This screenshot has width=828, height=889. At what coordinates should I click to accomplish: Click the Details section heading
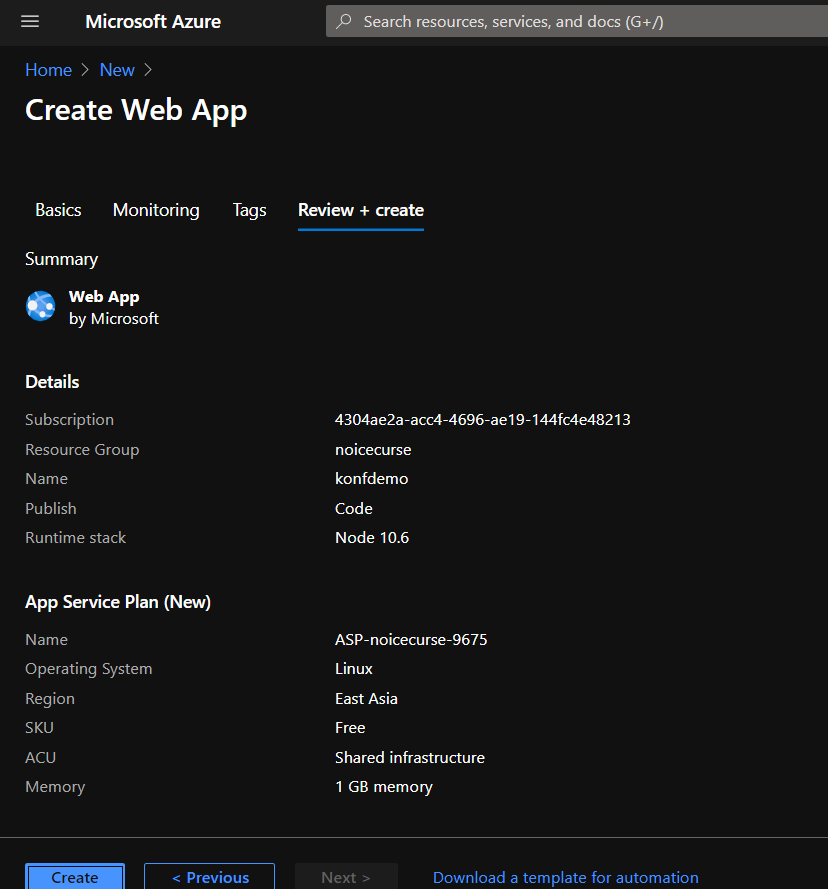point(52,382)
